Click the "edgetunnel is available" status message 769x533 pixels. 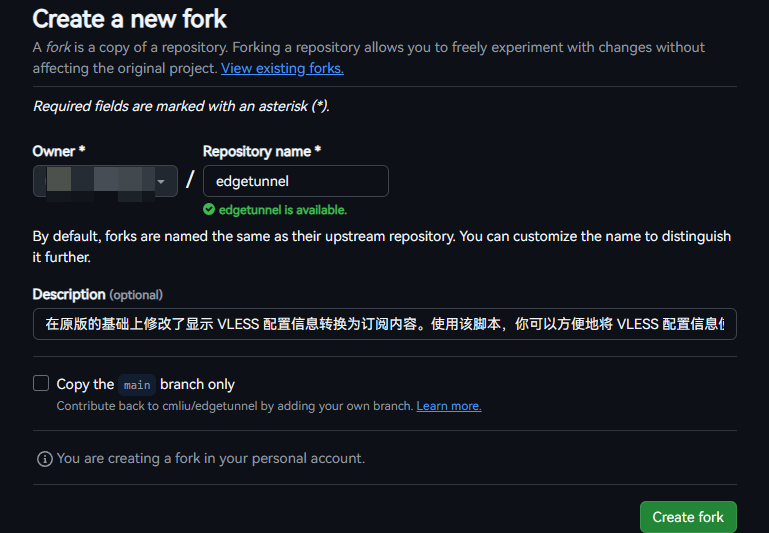click(282, 210)
